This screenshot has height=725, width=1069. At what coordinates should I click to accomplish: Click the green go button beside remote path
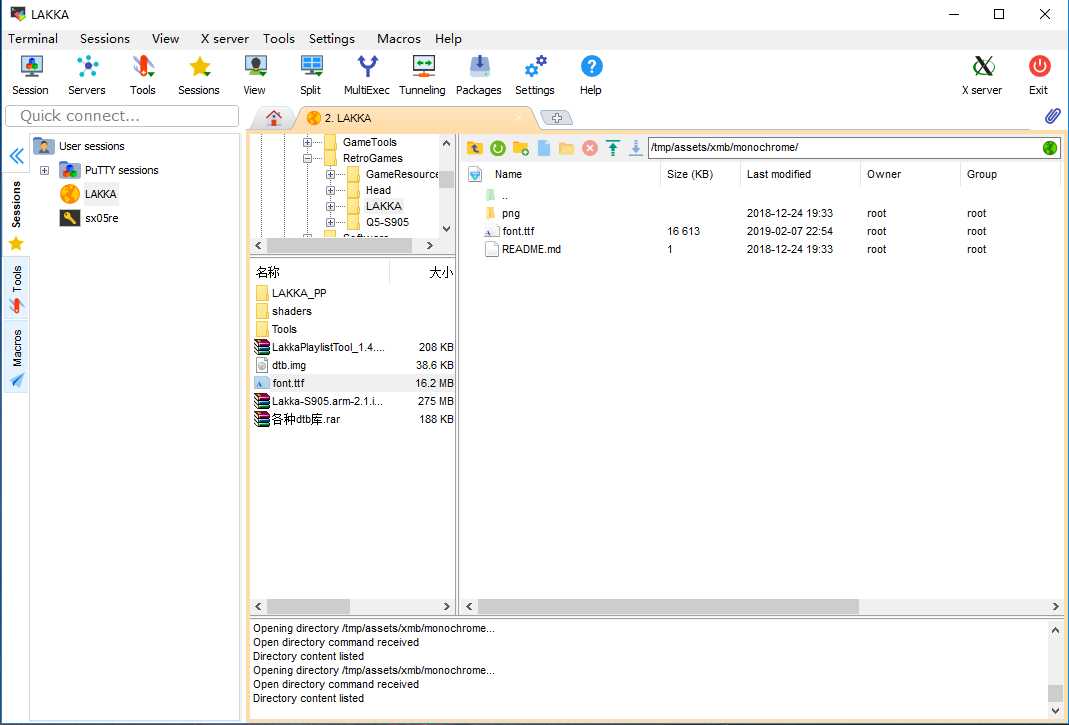coord(1050,147)
